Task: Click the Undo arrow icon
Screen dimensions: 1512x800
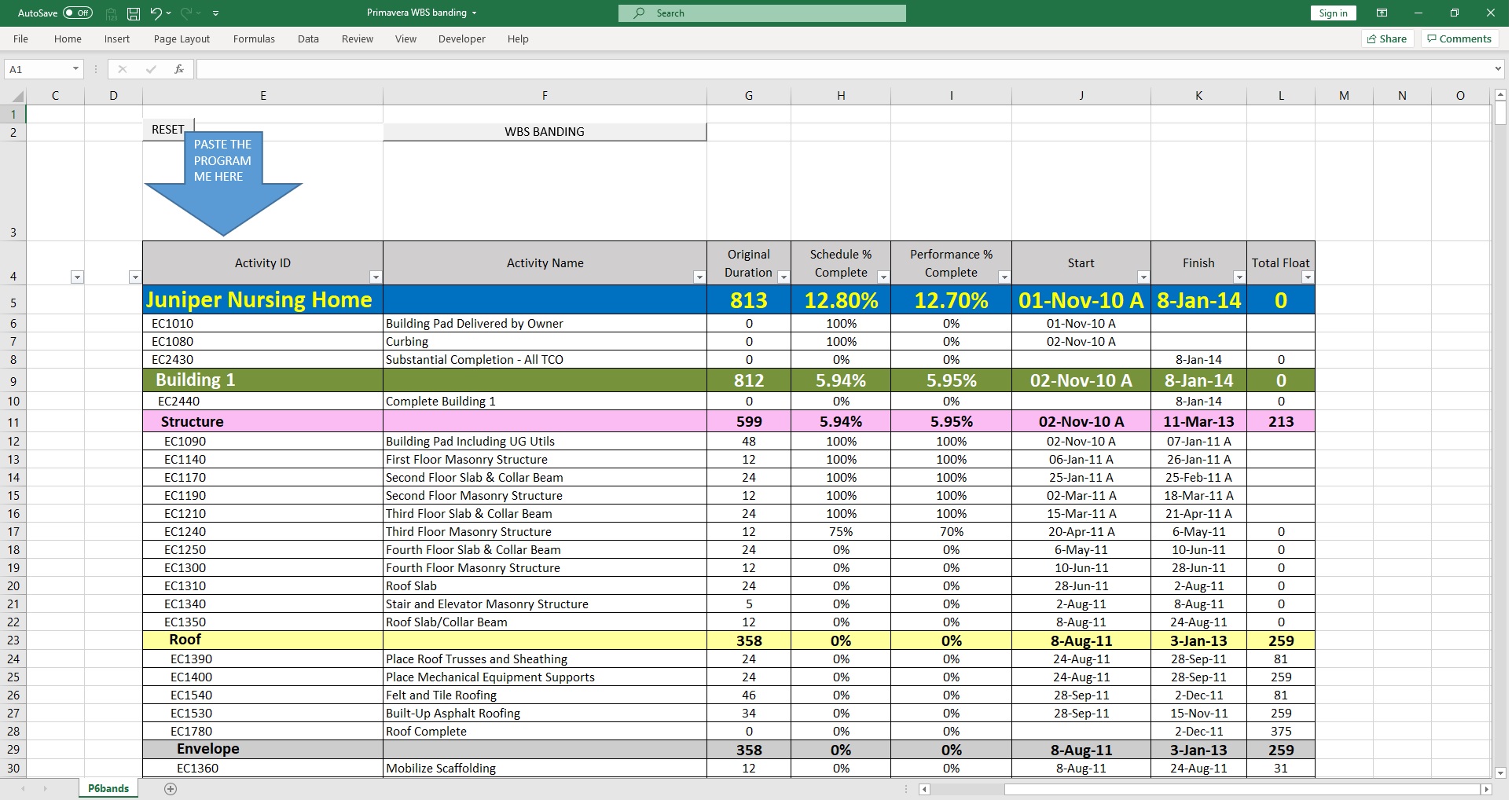Action: click(x=156, y=13)
